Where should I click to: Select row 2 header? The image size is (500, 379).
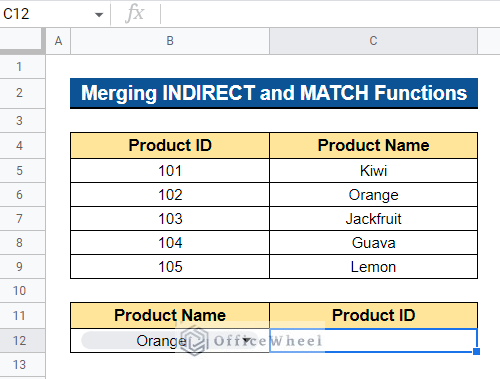(x=22, y=93)
